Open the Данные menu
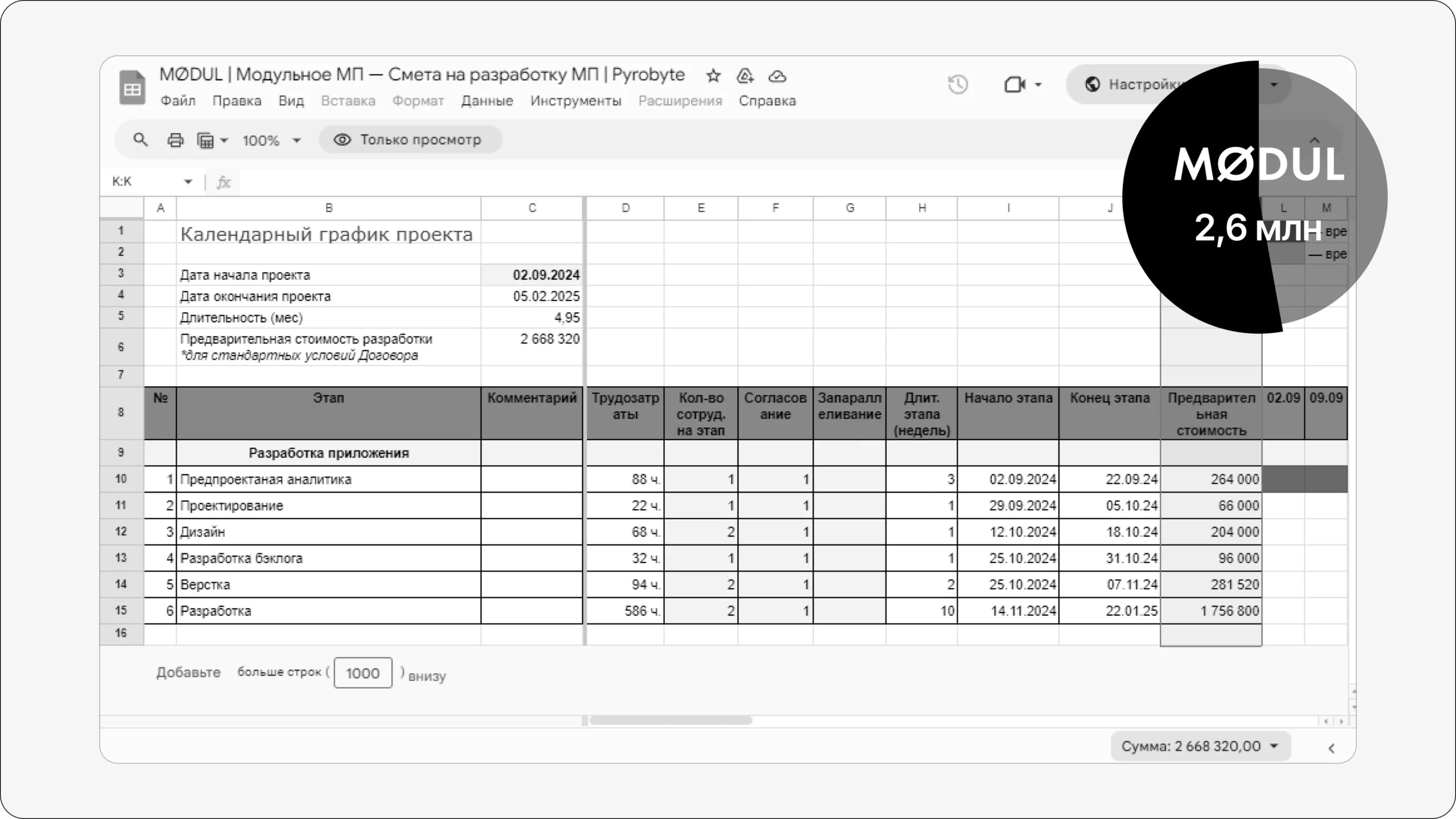This screenshot has height=819, width=1456. coord(487,101)
